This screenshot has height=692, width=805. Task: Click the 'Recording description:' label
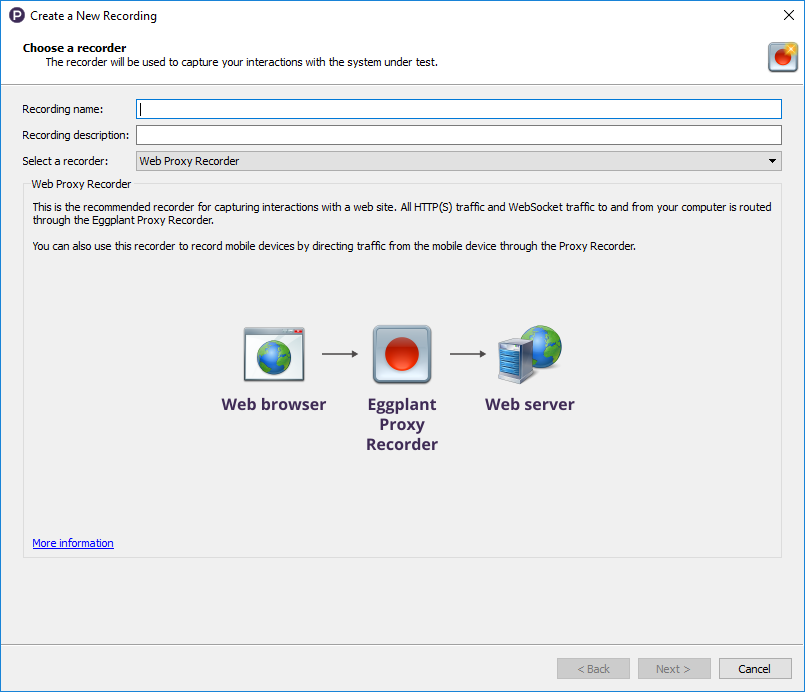[75, 135]
